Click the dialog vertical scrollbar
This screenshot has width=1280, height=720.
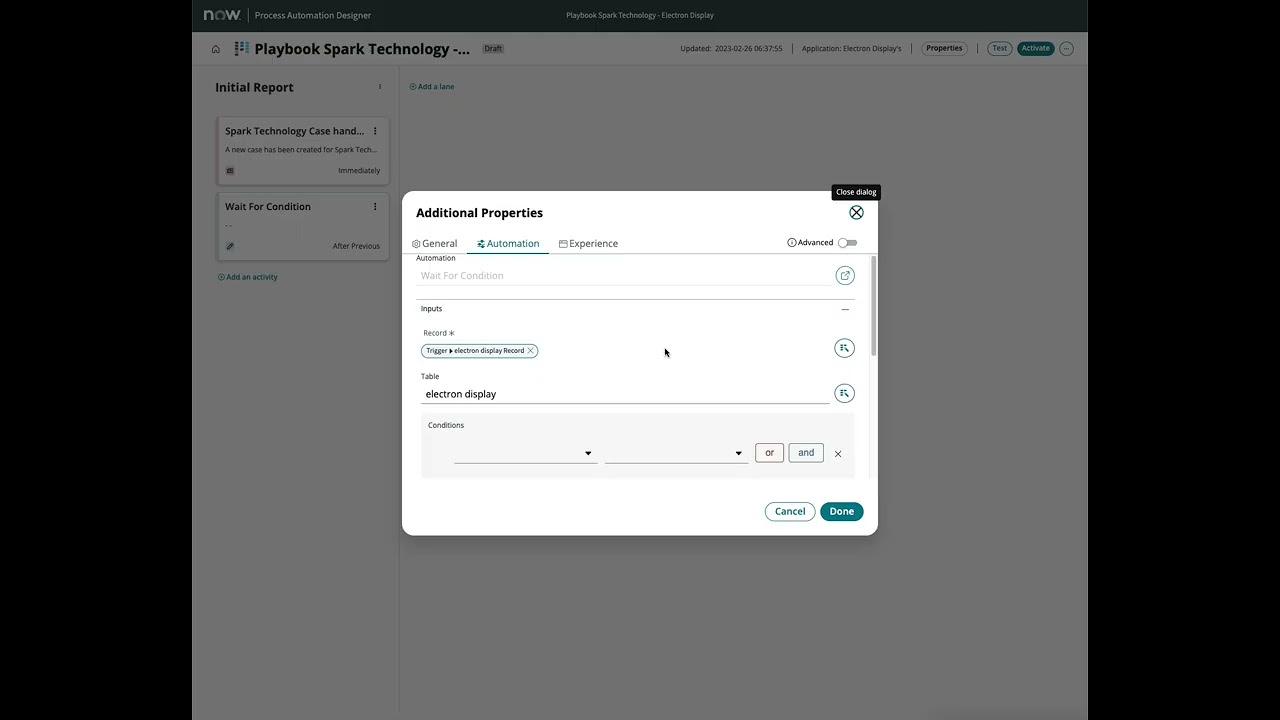point(874,306)
